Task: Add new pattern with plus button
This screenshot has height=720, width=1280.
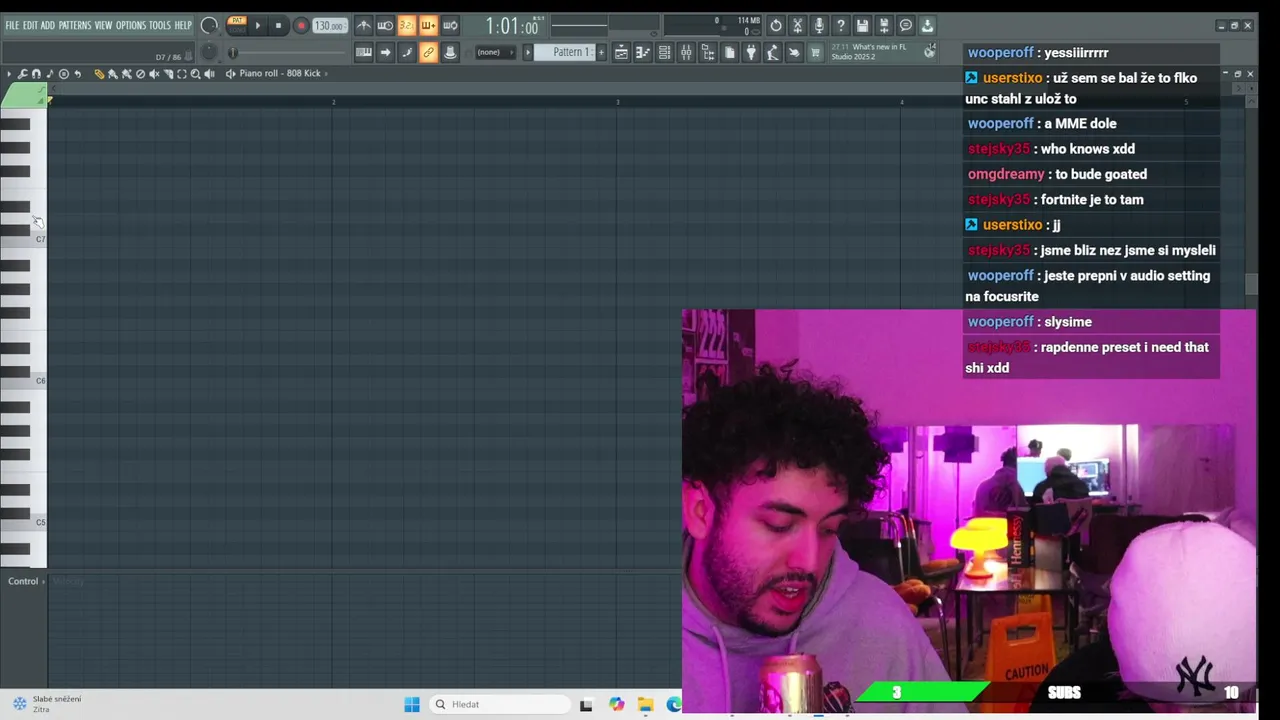Action: point(601,52)
